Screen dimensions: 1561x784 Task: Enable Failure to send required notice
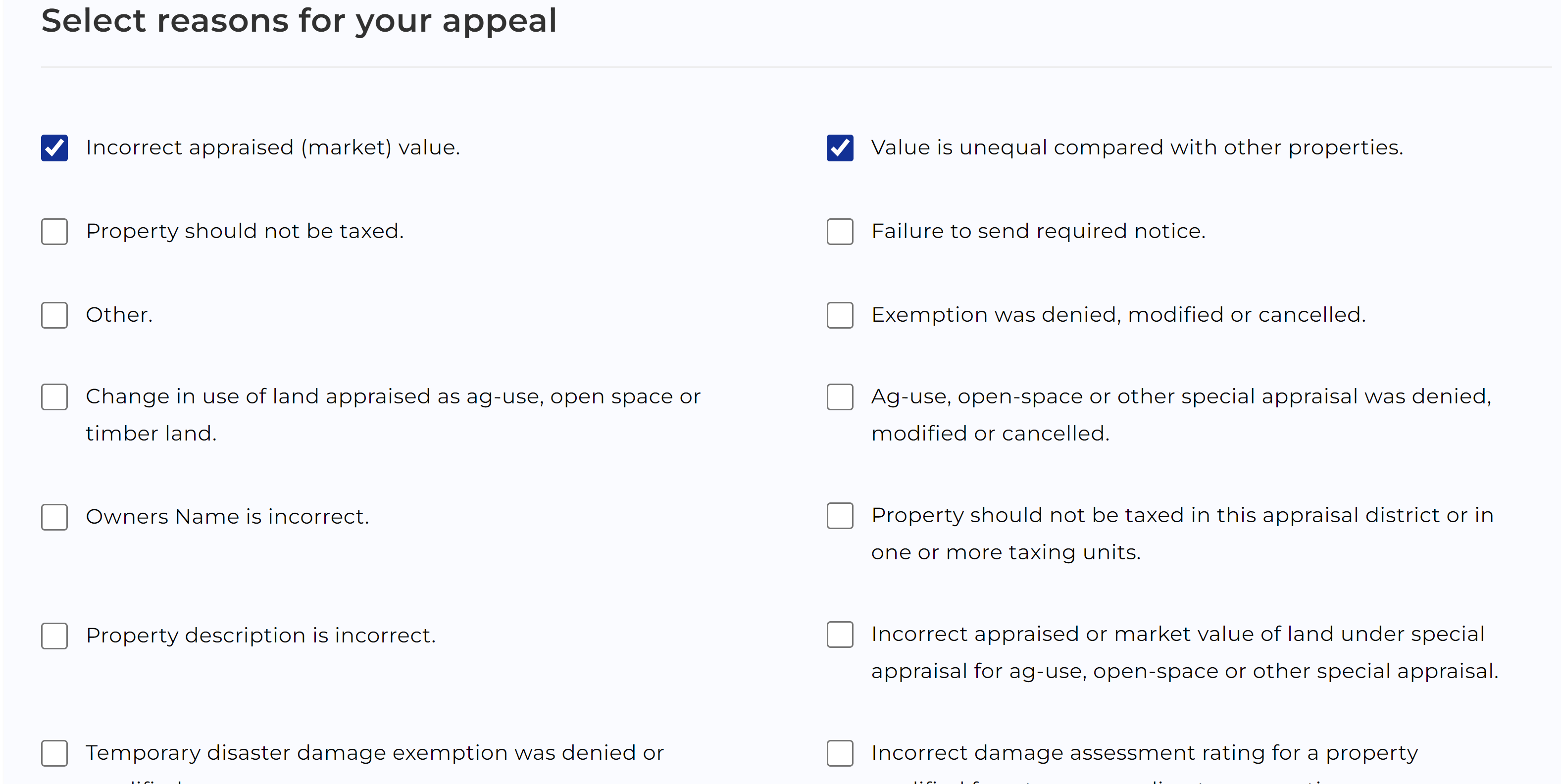(840, 232)
